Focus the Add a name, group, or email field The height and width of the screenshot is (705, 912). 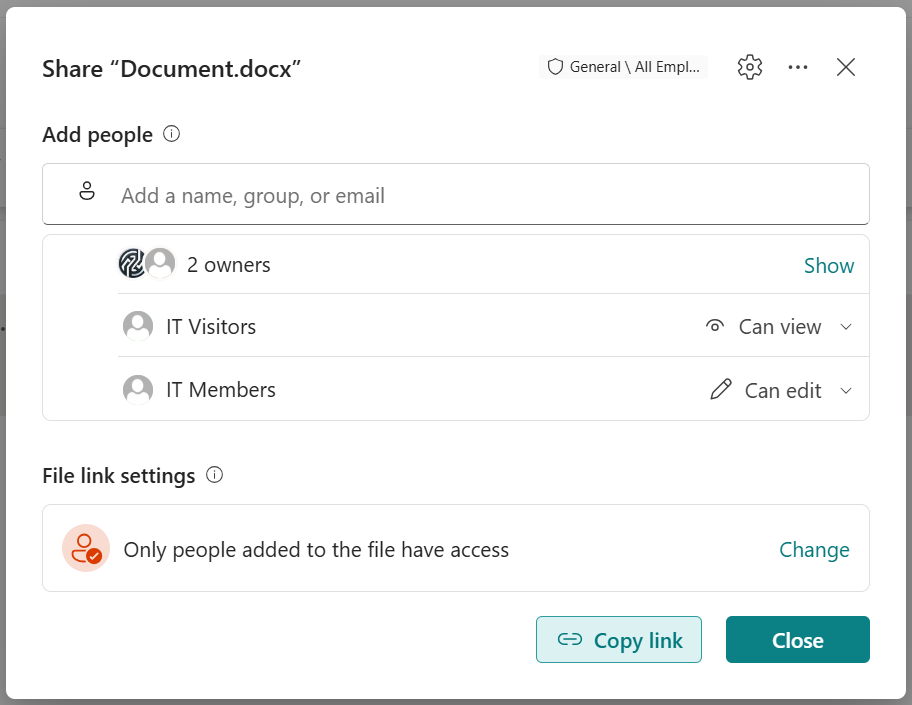[456, 194]
